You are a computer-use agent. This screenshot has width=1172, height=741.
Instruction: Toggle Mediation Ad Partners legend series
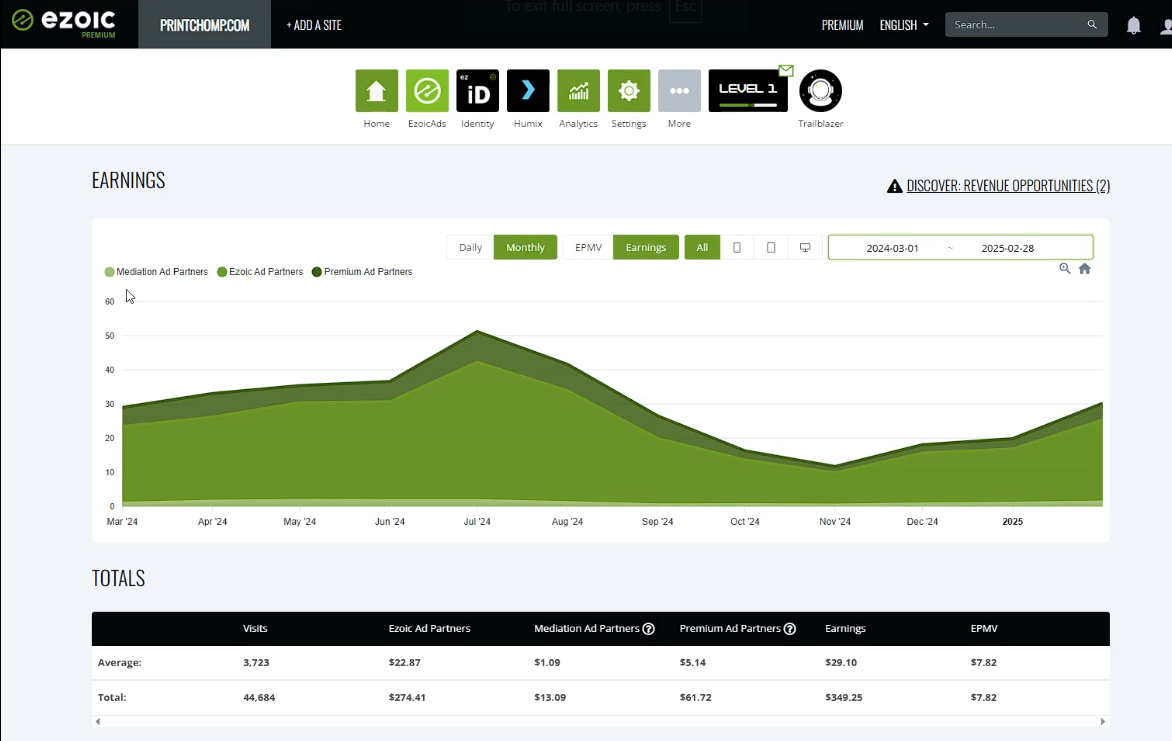[156, 272]
